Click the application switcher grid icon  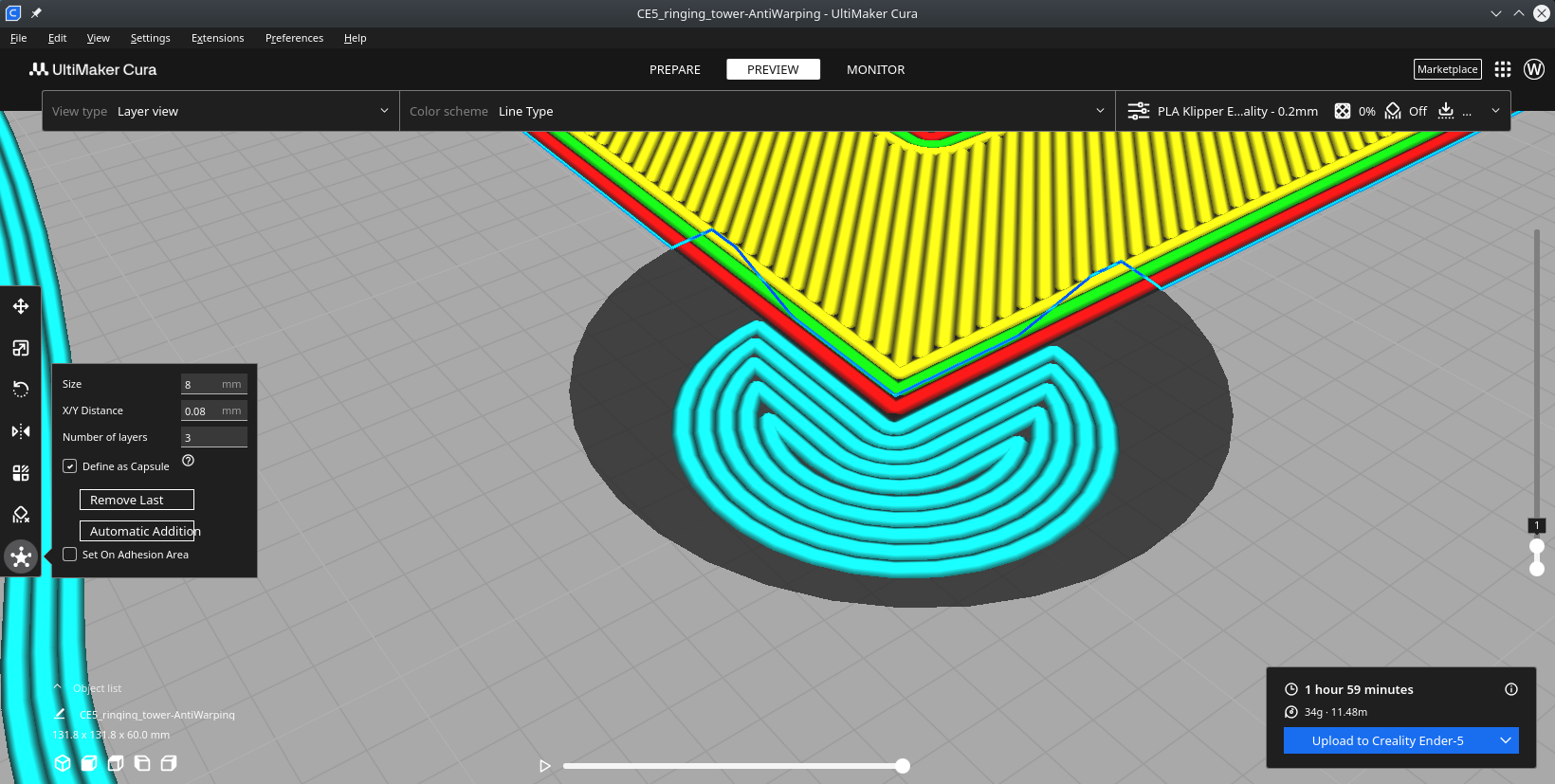coord(1503,69)
